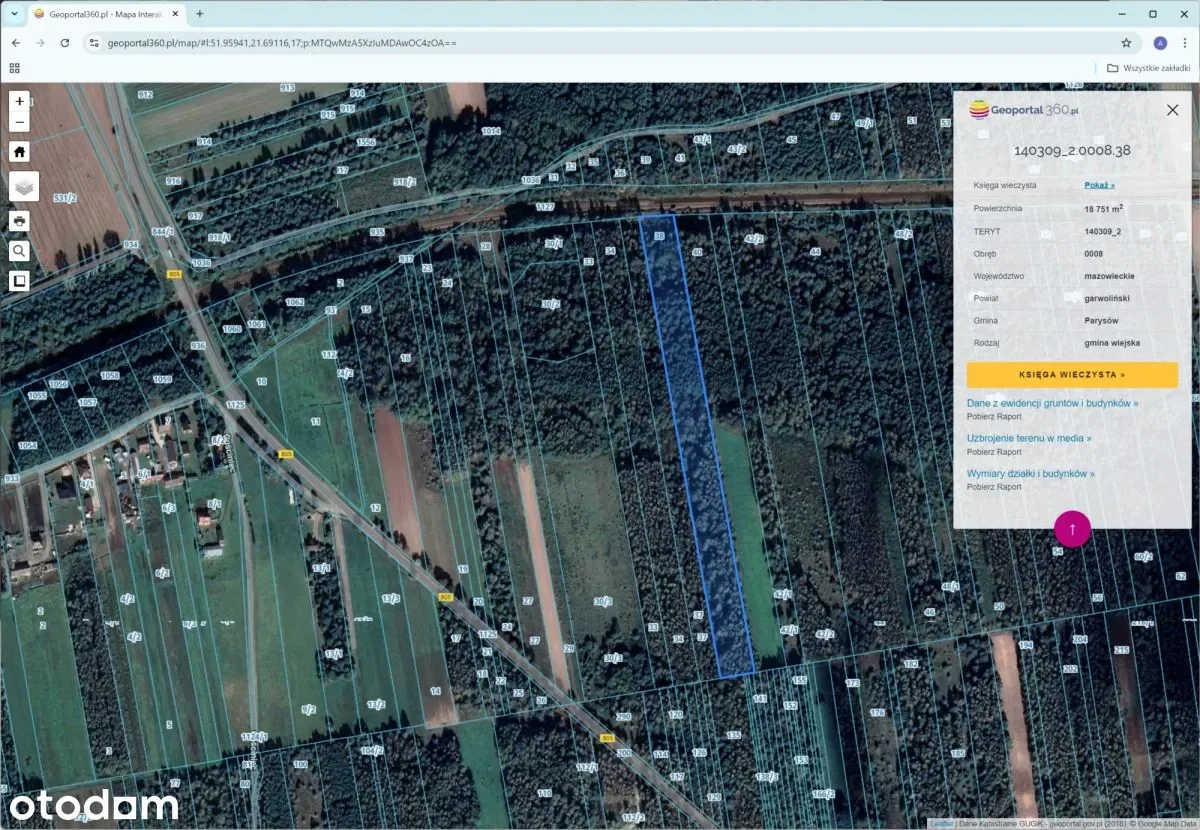
Task: Zoom in on the map
Action: click(20, 101)
